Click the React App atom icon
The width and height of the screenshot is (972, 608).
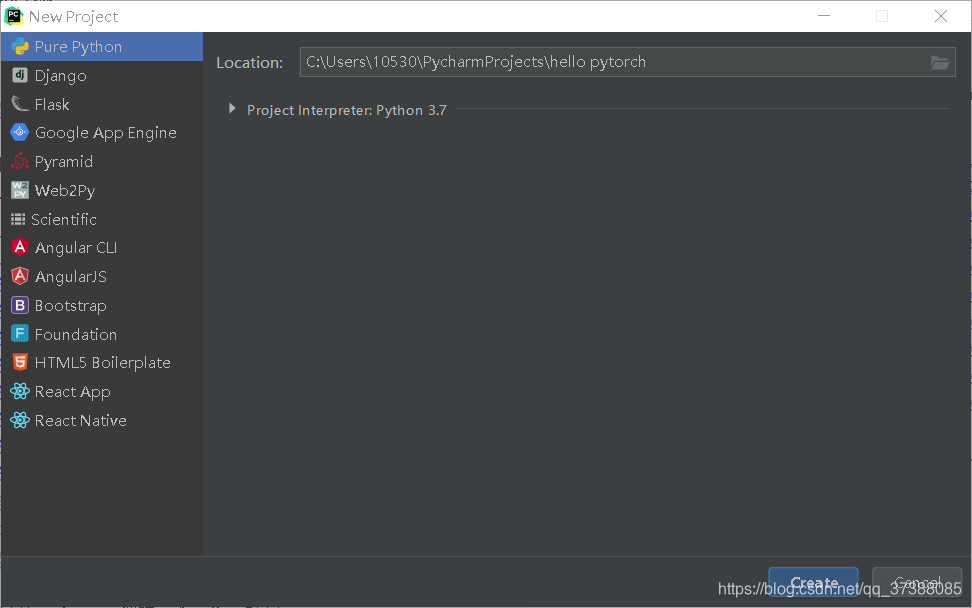(20, 391)
